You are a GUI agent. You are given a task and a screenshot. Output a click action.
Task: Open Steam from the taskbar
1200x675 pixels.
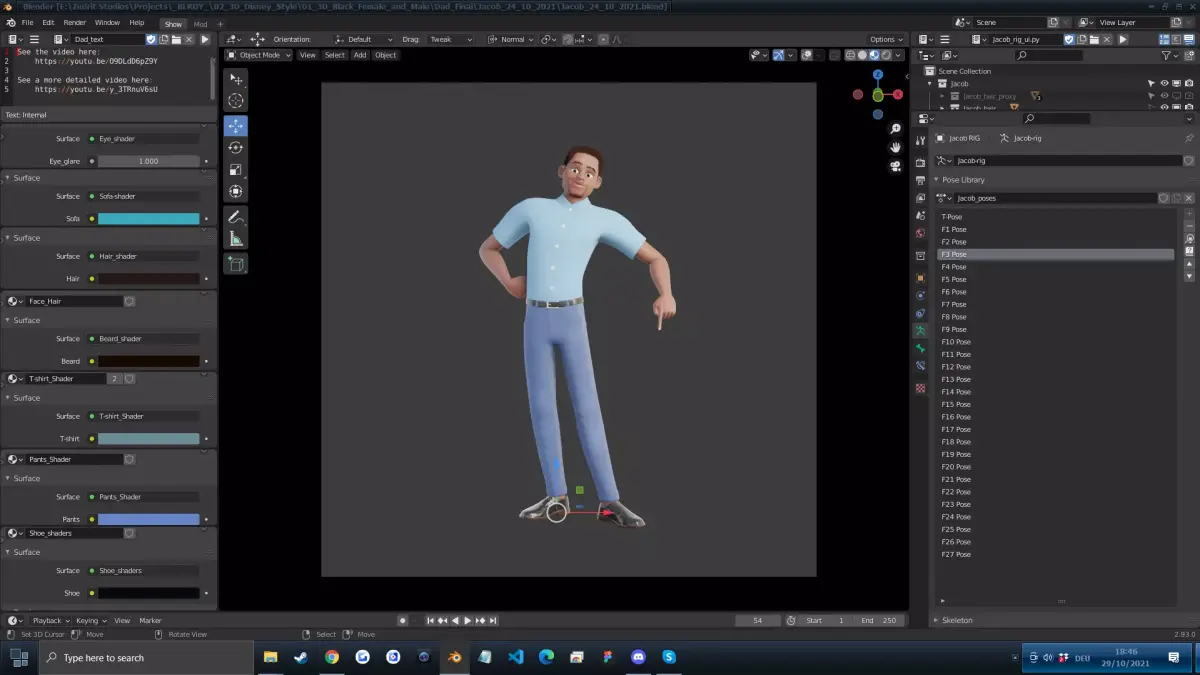(300, 657)
